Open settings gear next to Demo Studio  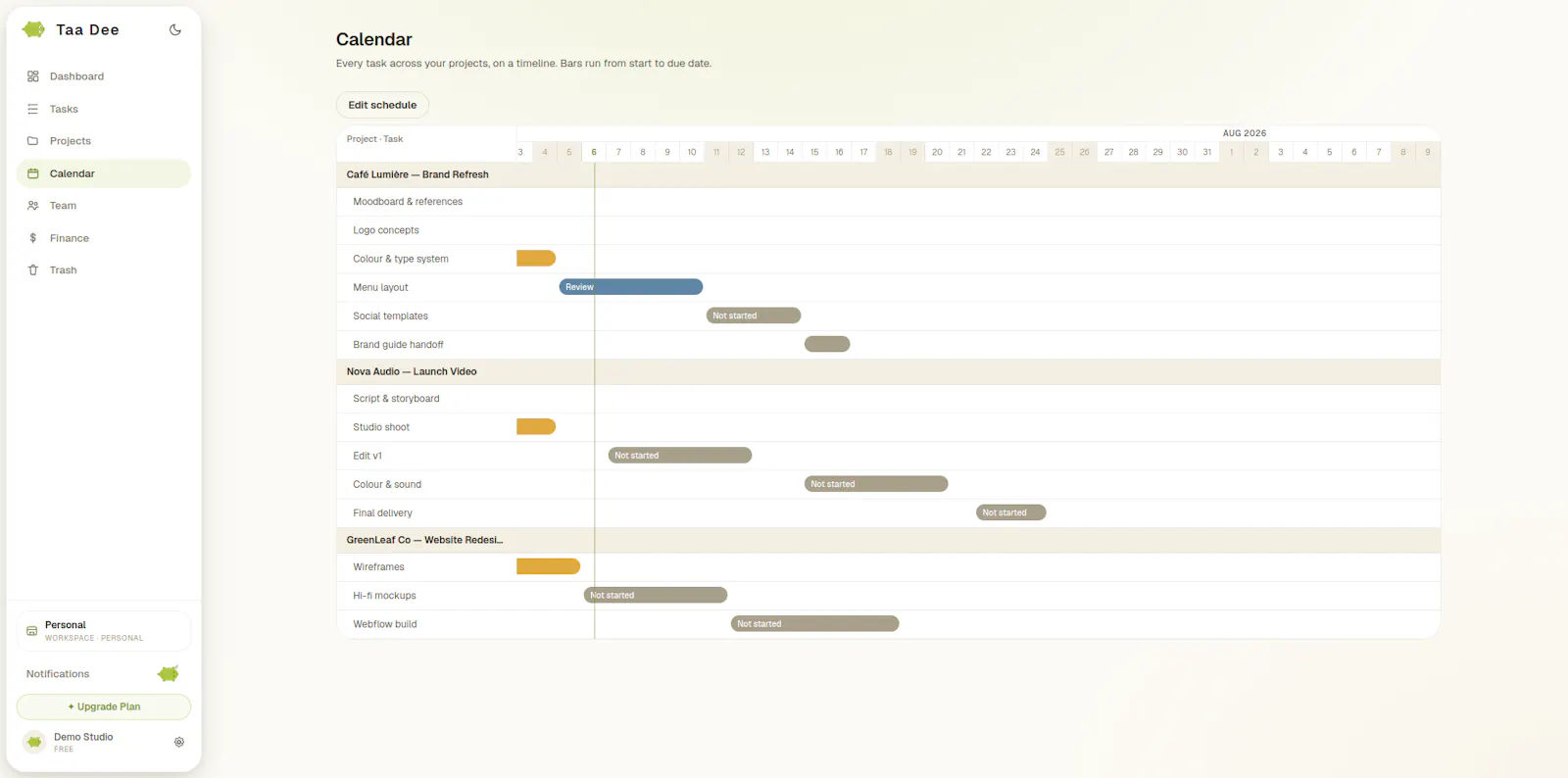pos(179,742)
